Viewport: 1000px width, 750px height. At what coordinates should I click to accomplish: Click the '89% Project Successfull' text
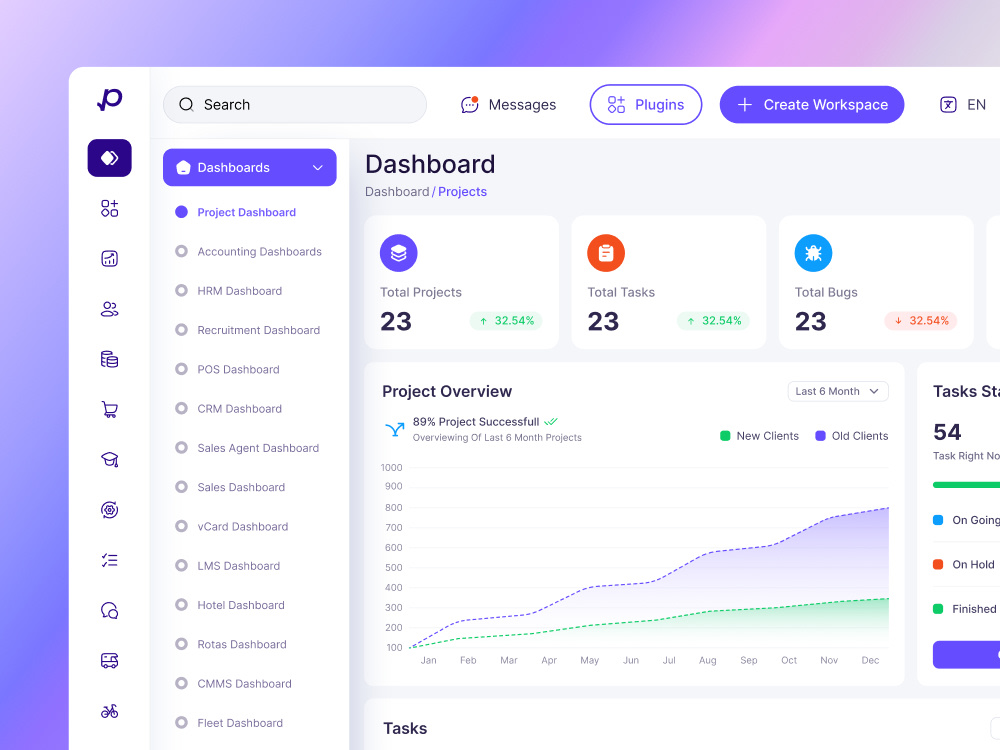point(476,422)
